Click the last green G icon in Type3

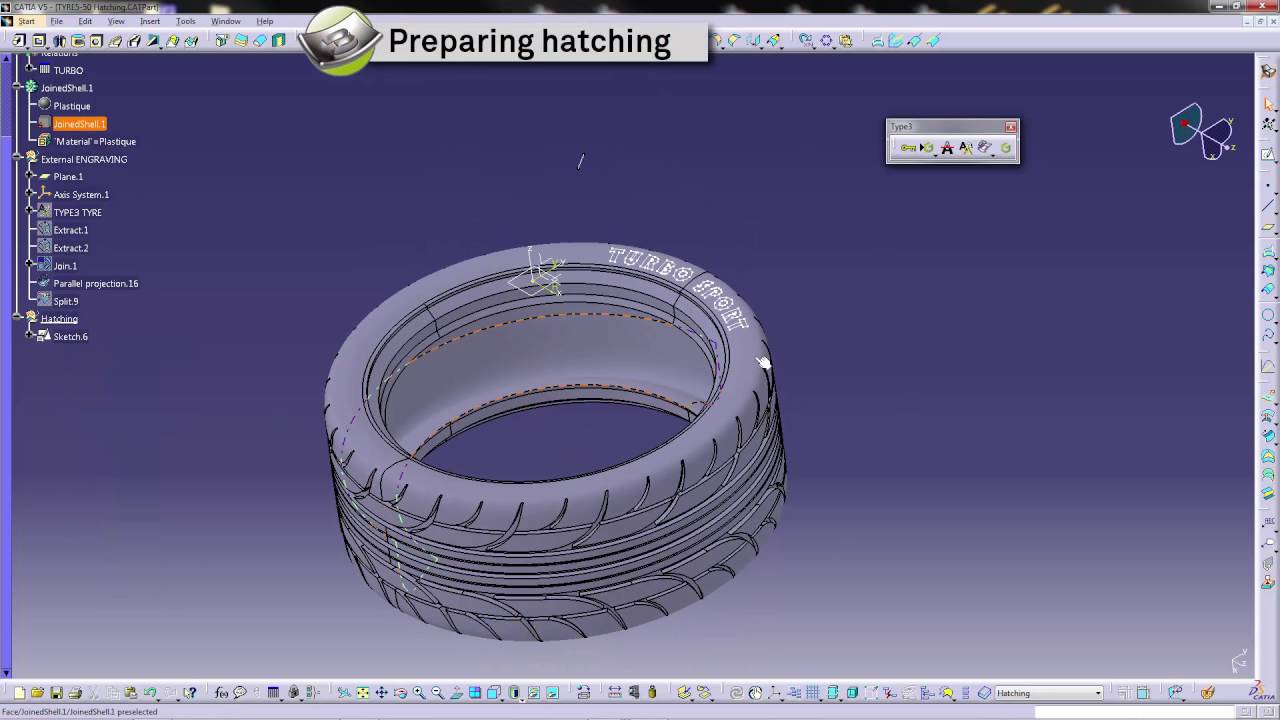tap(1006, 148)
